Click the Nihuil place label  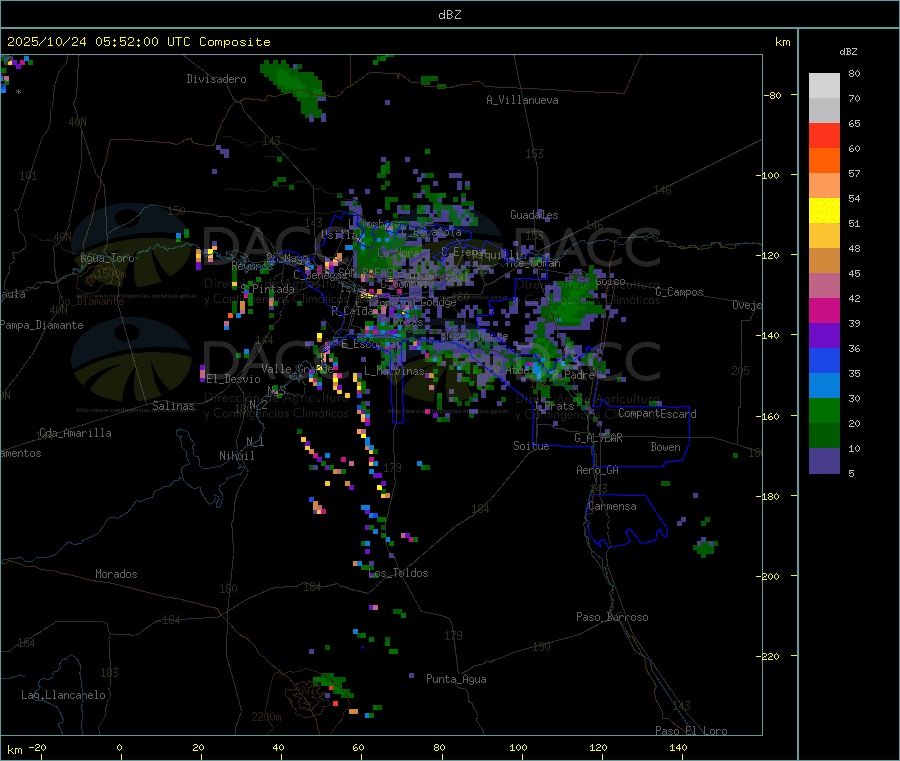(x=236, y=456)
